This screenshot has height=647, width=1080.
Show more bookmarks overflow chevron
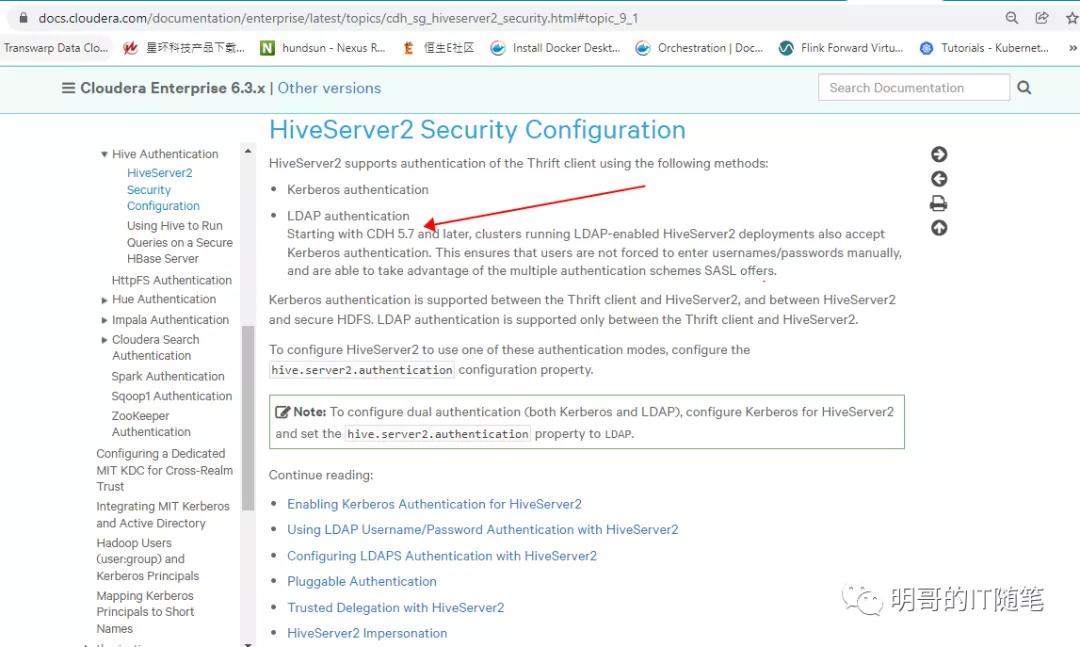[x=1072, y=48]
